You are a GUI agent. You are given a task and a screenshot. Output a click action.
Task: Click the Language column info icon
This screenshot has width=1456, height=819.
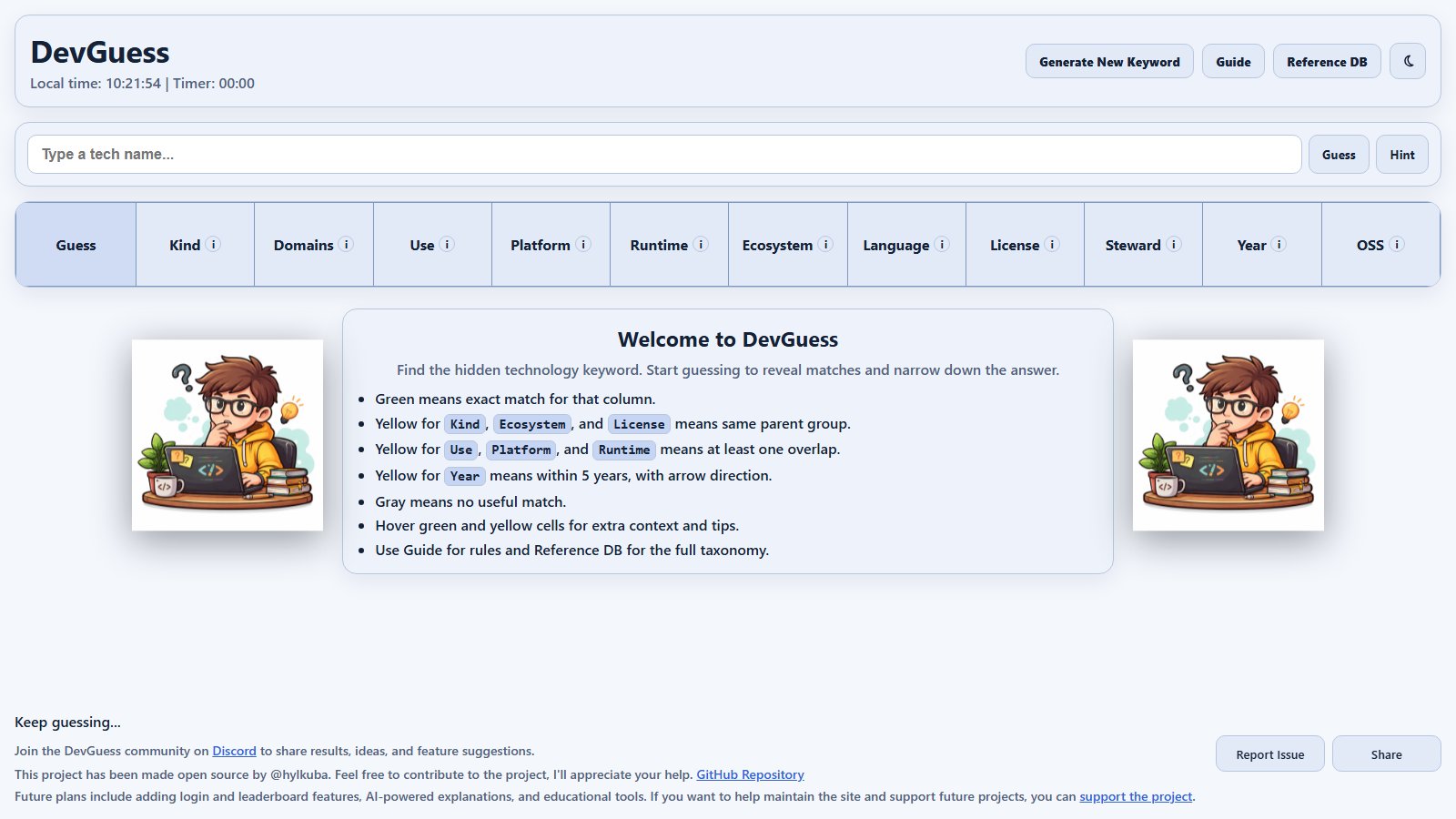tap(942, 244)
